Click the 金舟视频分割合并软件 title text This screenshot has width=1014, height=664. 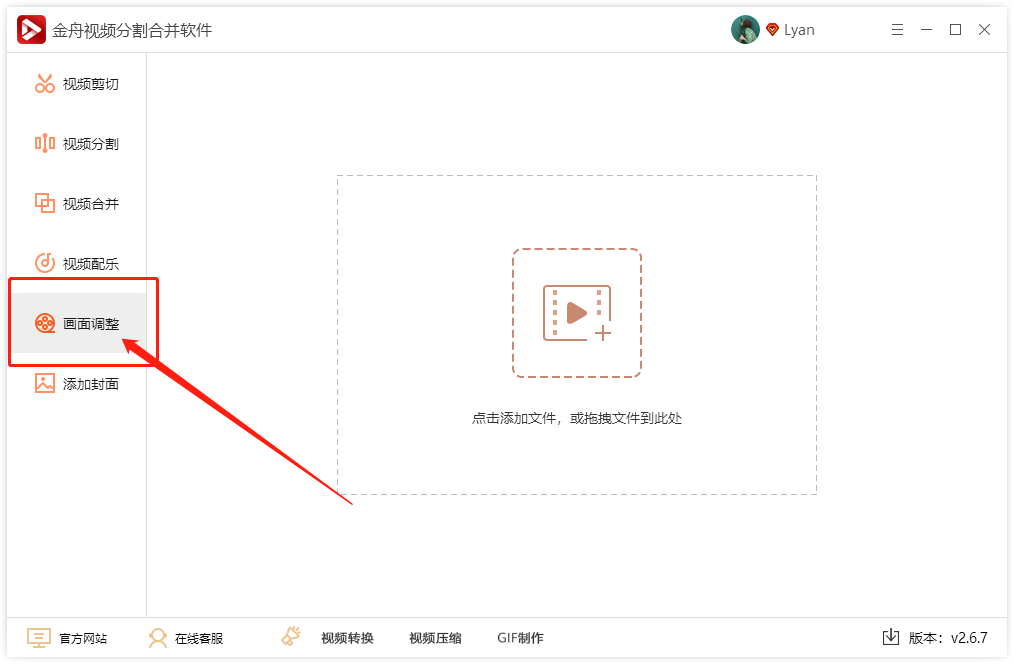click(x=132, y=30)
